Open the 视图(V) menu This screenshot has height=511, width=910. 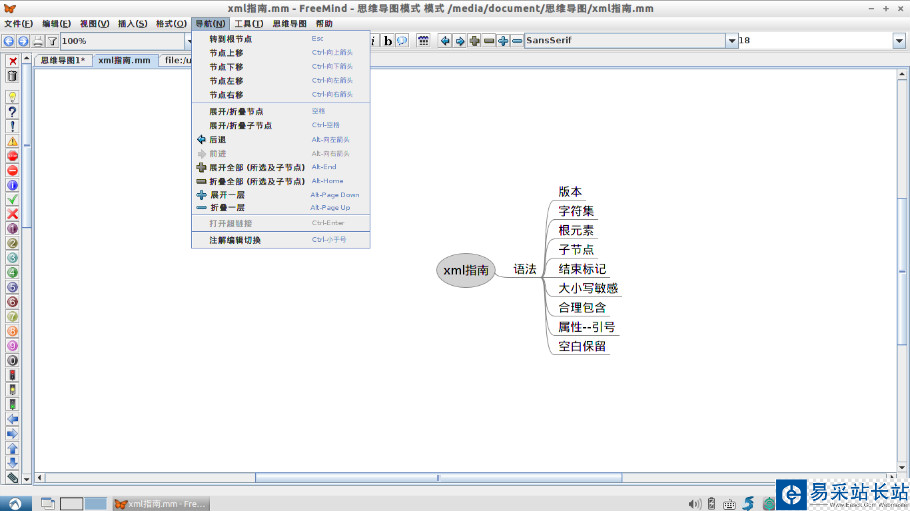coord(95,24)
